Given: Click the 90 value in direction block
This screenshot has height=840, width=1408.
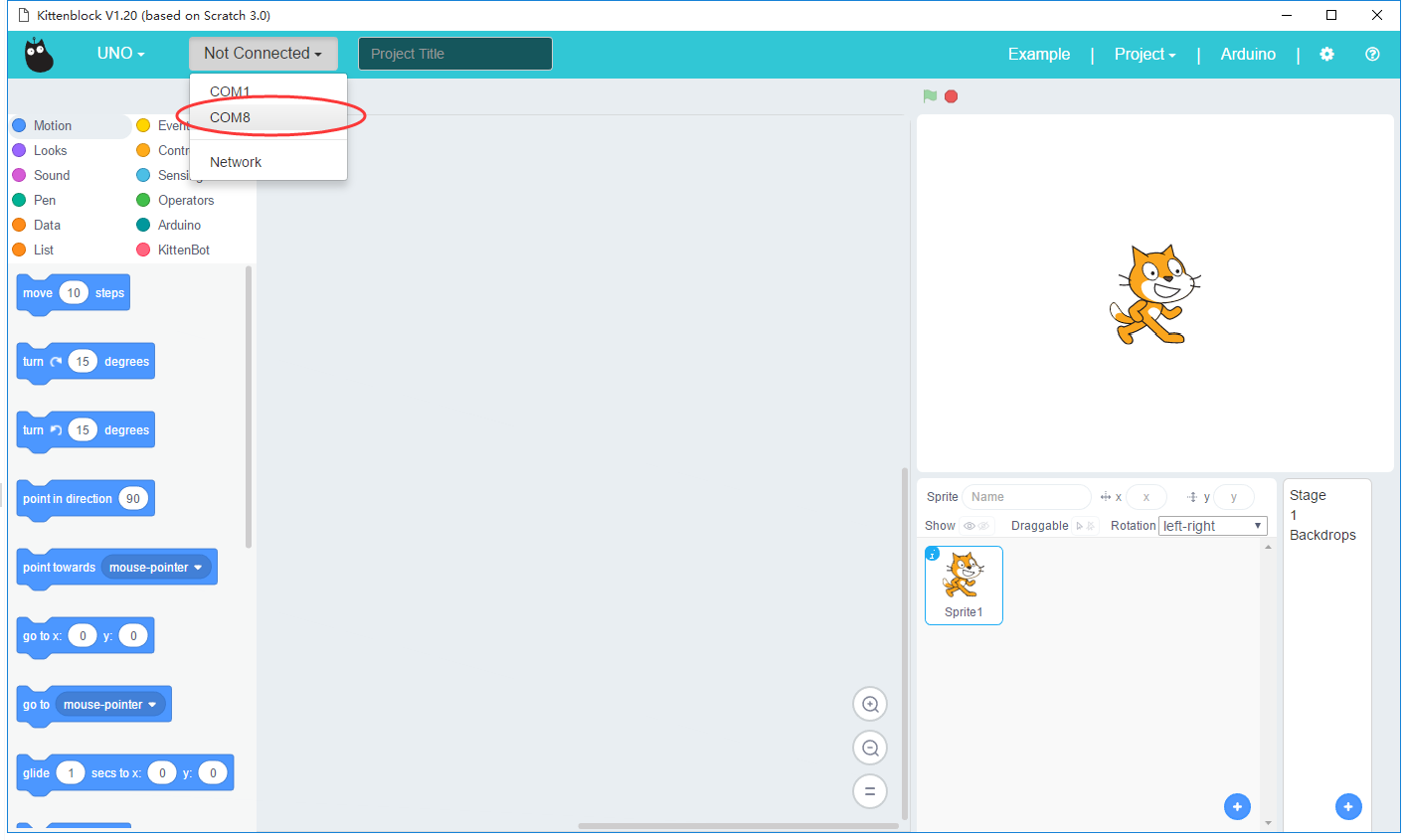Looking at the screenshot, I should [x=133, y=499].
